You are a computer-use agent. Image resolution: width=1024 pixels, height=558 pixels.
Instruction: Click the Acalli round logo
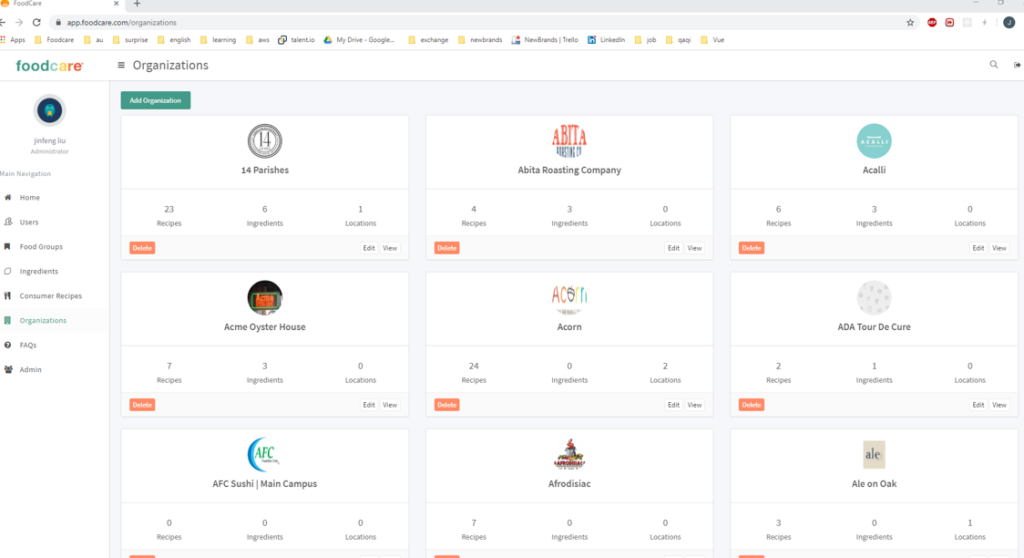click(x=874, y=141)
